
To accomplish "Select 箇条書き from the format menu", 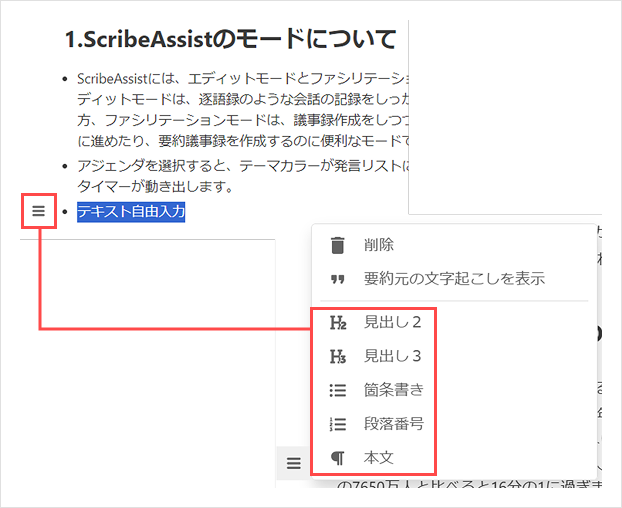I will 393,390.
